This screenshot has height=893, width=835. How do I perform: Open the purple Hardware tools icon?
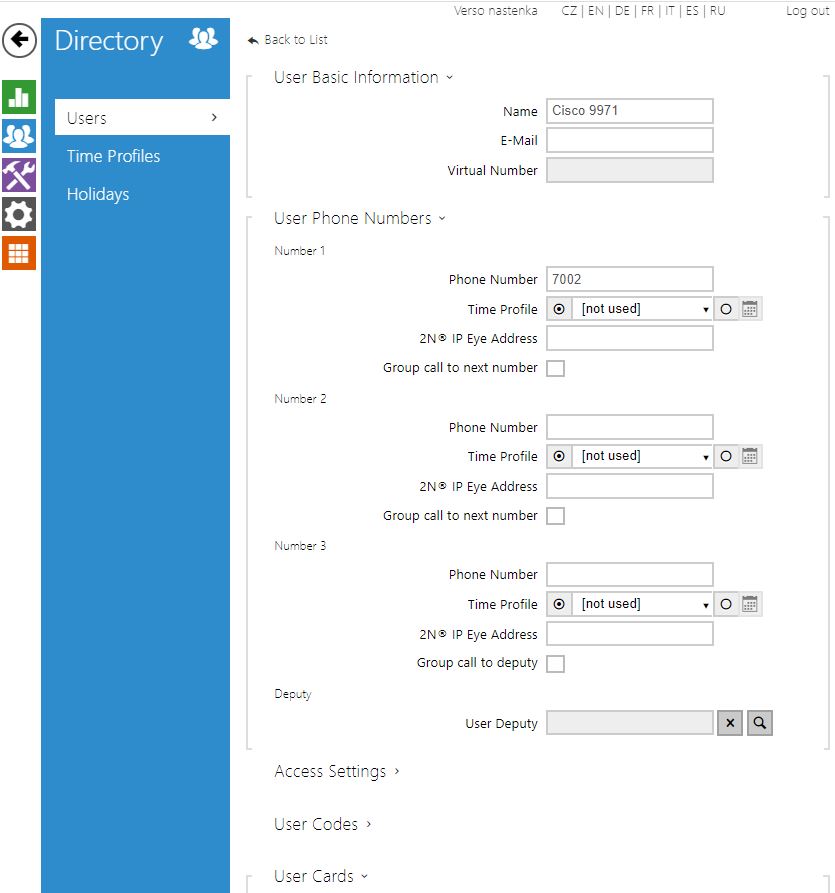pos(19,175)
